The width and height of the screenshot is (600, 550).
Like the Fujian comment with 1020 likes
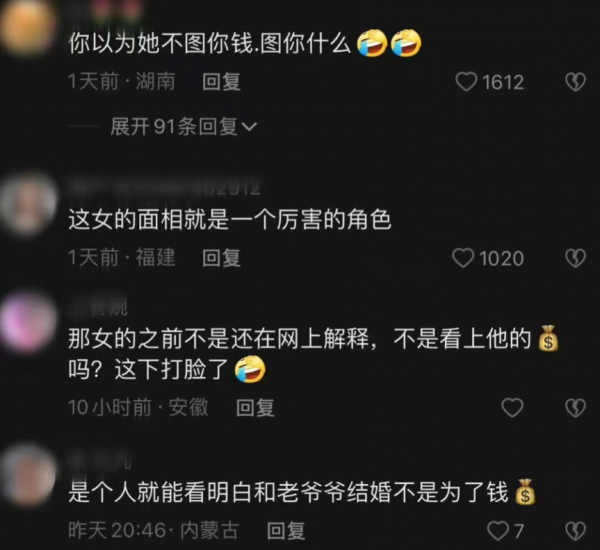pos(463,258)
